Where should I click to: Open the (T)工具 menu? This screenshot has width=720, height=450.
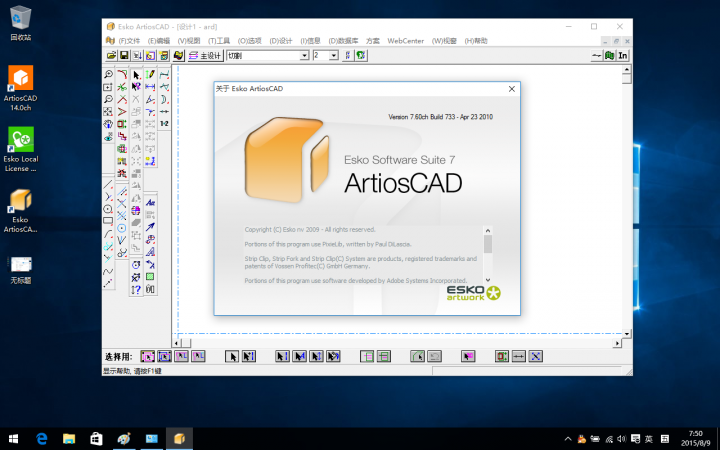coord(219,41)
